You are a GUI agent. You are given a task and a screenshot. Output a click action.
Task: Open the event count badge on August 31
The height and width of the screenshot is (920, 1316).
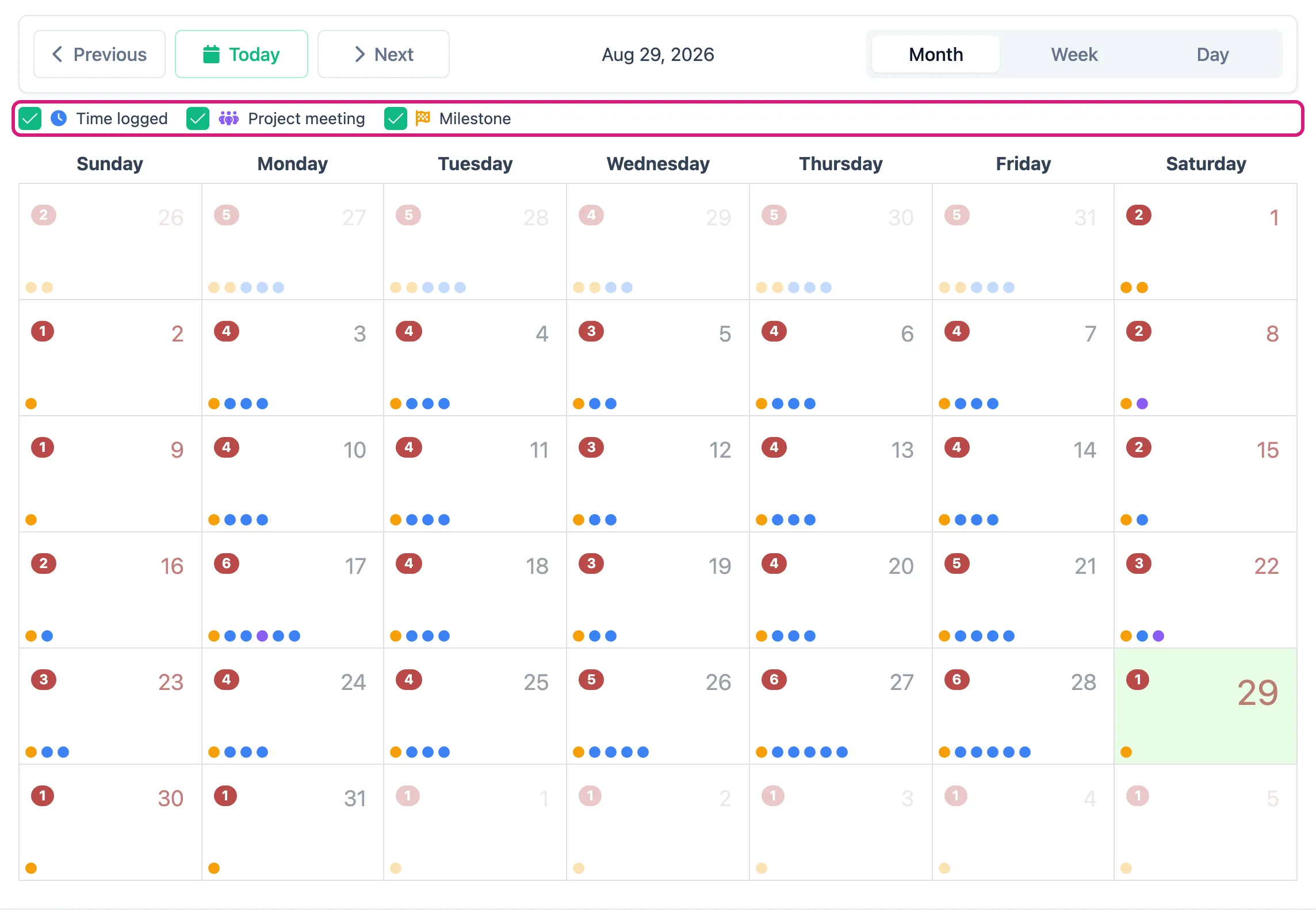(225, 796)
